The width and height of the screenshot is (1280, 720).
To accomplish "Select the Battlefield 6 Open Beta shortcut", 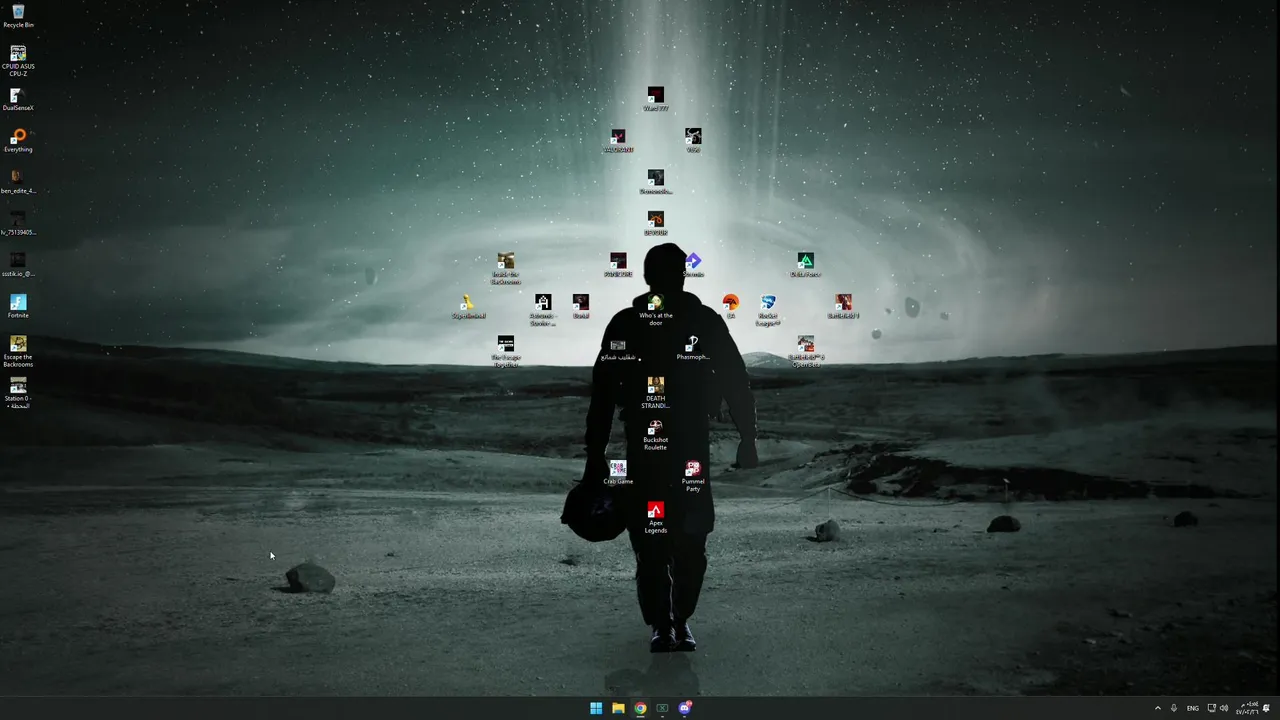I will click(x=805, y=352).
